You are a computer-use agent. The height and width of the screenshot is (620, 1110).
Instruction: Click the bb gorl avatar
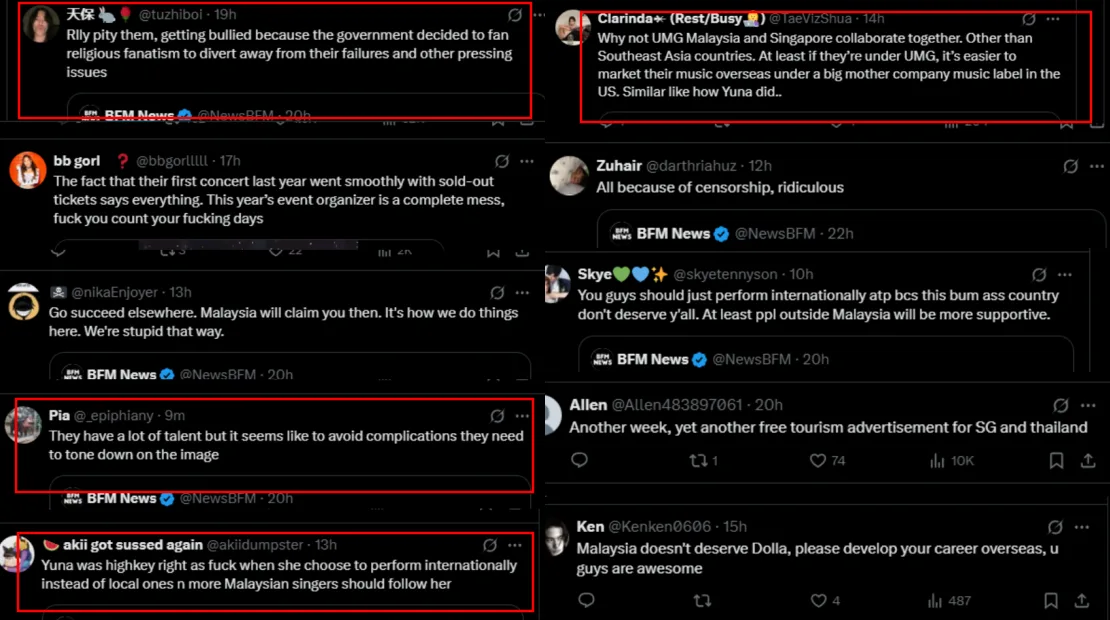pos(27,171)
